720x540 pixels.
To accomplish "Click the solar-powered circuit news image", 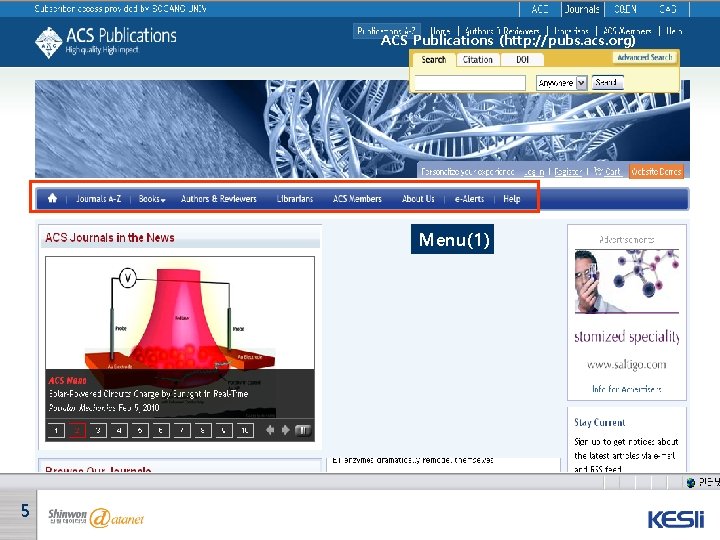I will coord(180,313).
